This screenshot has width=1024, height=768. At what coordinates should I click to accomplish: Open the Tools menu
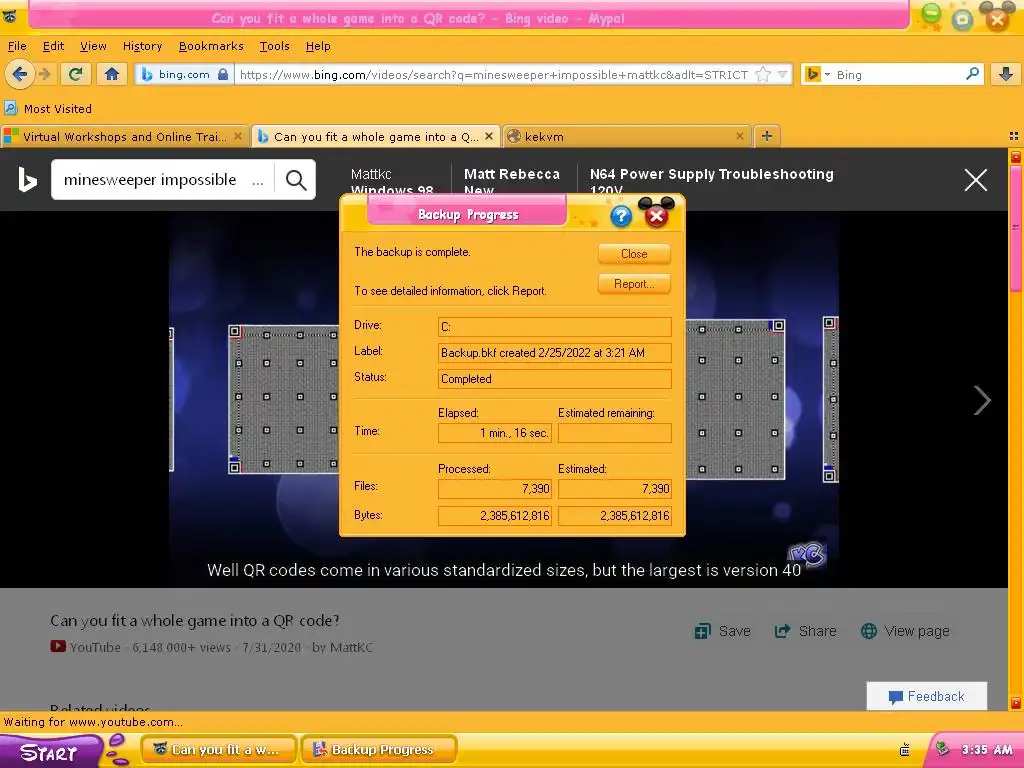pos(274,46)
